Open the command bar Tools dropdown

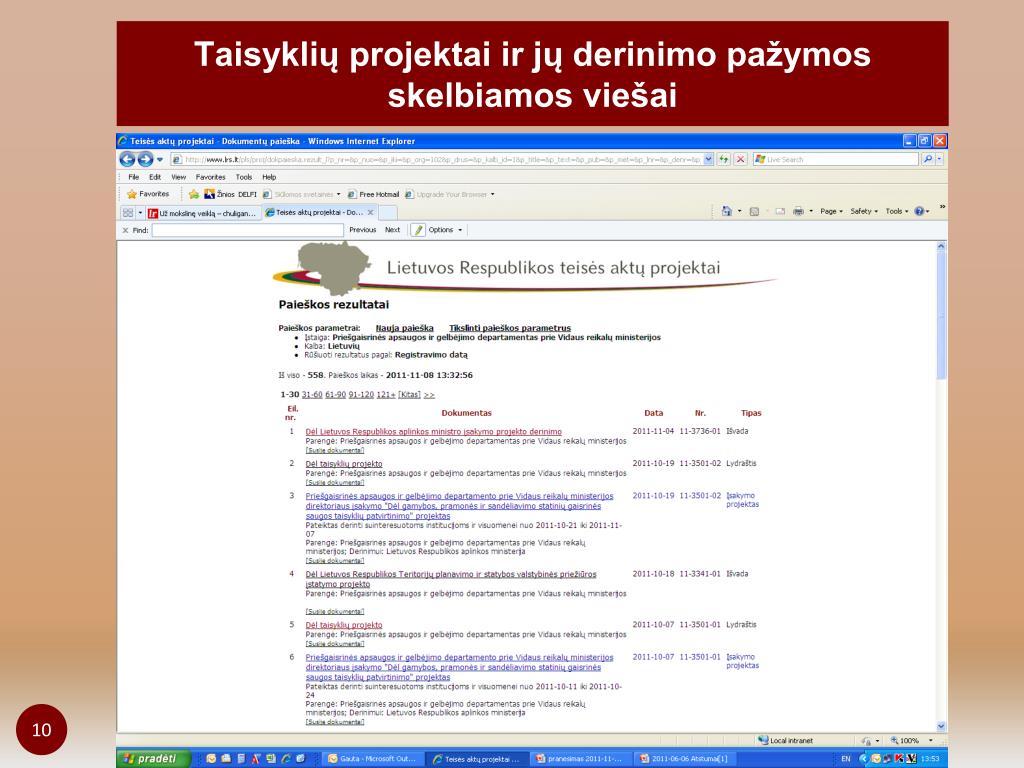[897, 211]
